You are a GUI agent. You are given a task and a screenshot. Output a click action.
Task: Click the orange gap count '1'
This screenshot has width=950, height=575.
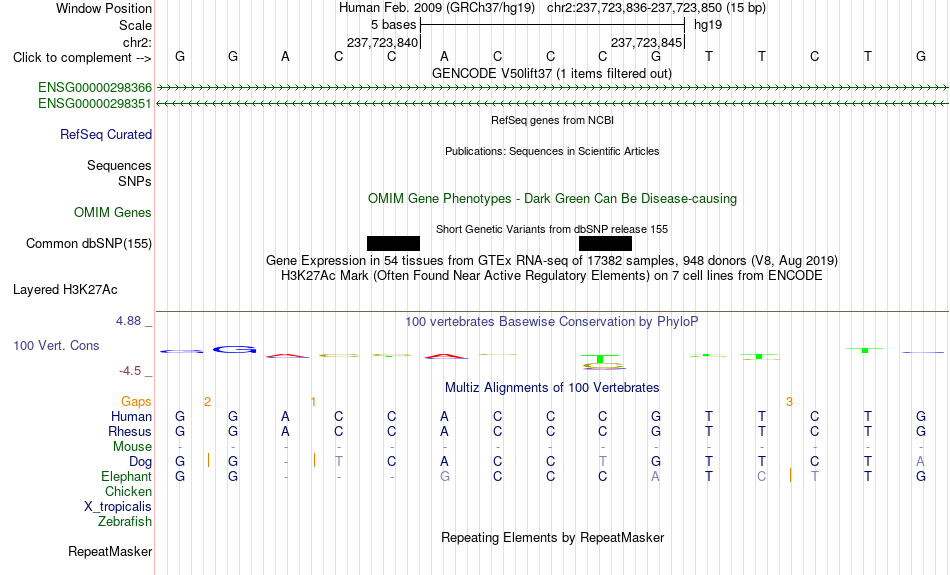pos(313,402)
